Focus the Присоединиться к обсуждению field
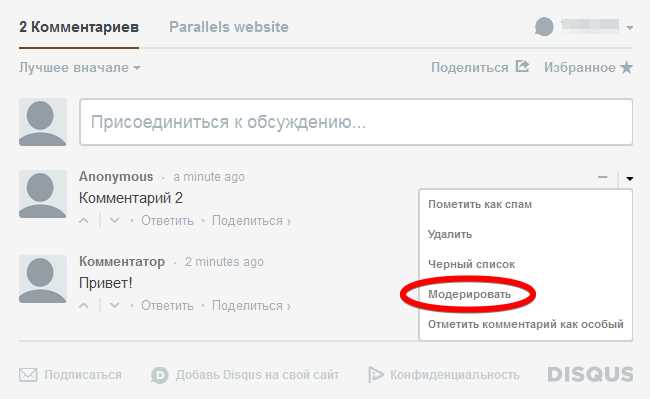The image size is (650, 399). (356, 122)
